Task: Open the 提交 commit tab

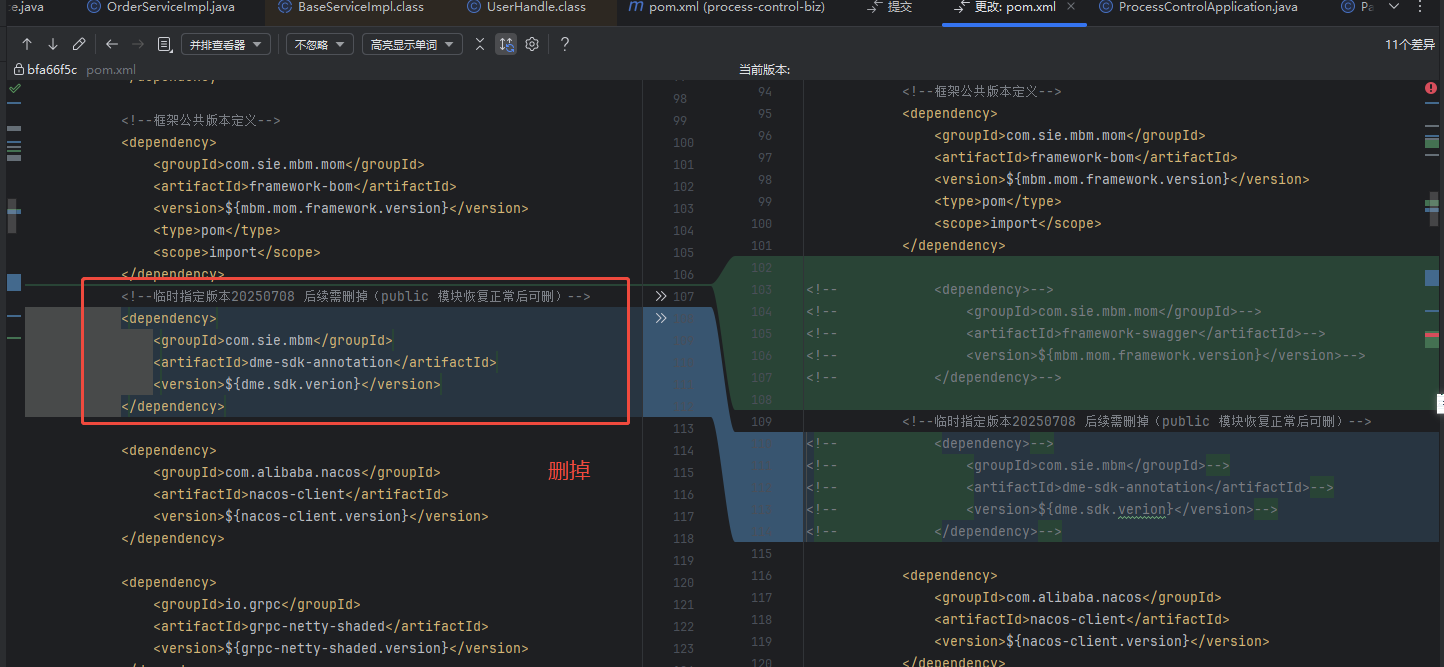Action: 889,7
